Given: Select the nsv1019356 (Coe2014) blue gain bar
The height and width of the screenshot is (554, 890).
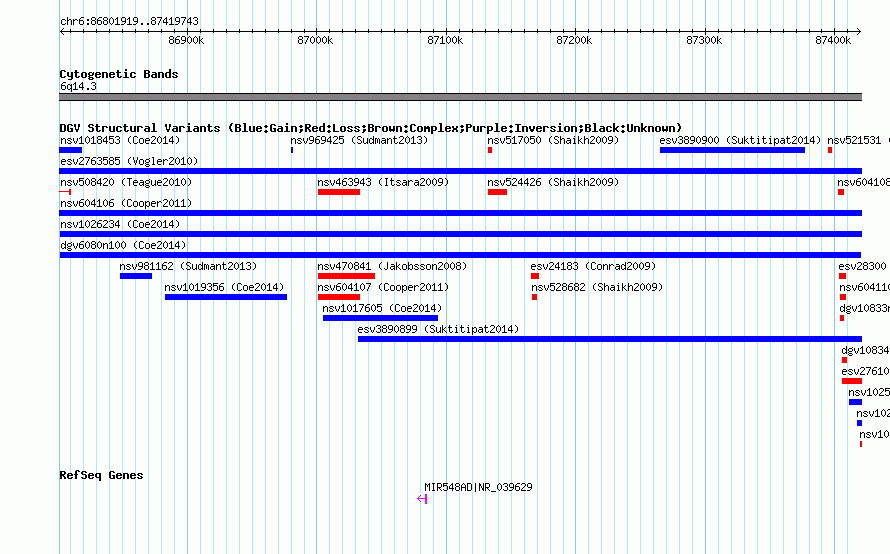Looking at the screenshot, I should coord(226,297).
